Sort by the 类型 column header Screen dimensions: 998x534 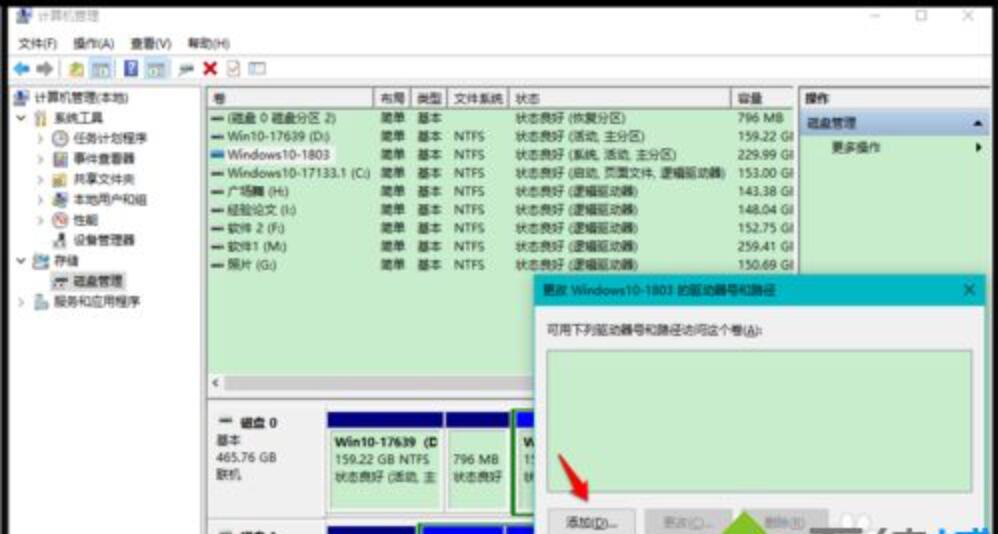[x=429, y=99]
